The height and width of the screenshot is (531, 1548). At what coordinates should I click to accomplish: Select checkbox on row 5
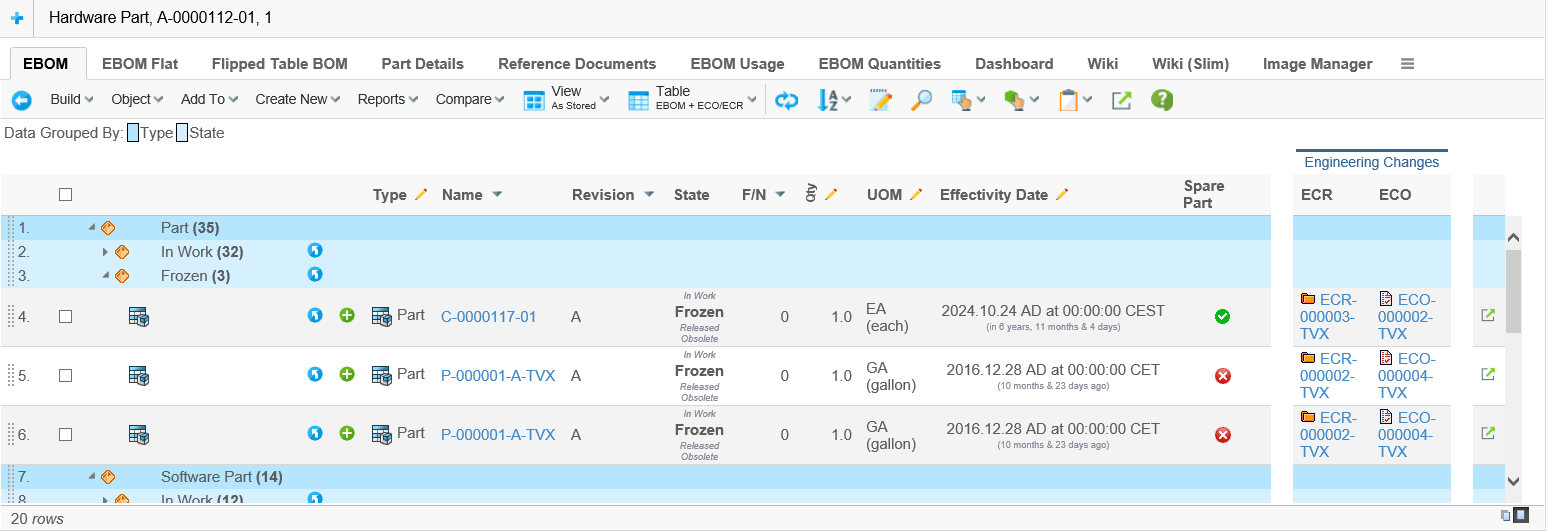(x=66, y=376)
